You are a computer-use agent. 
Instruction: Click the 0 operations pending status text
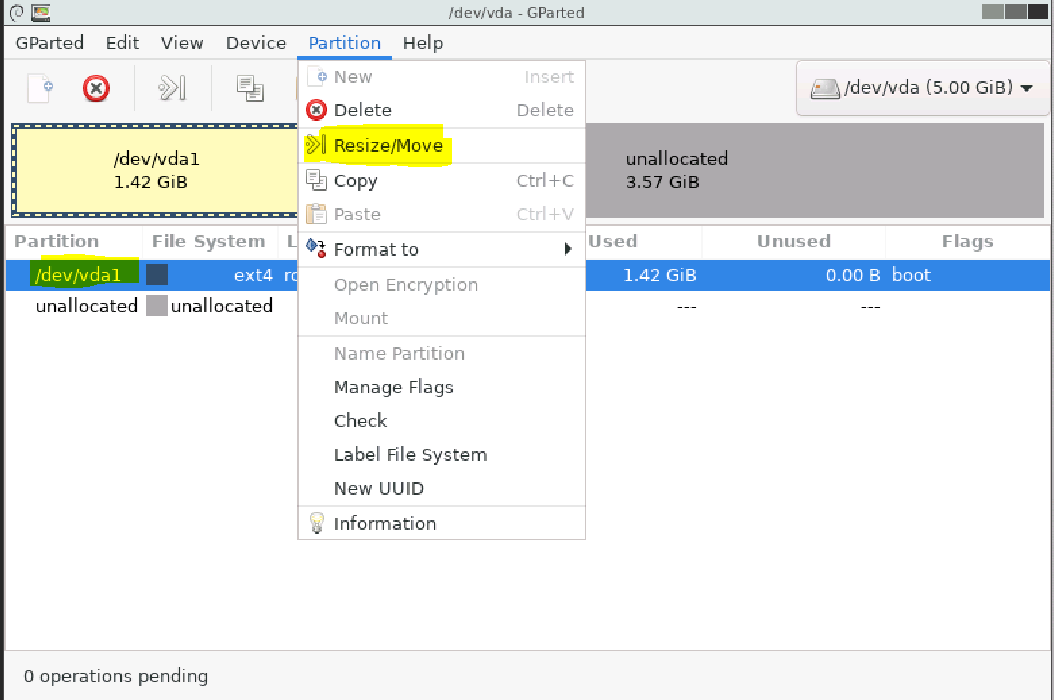point(116,676)
